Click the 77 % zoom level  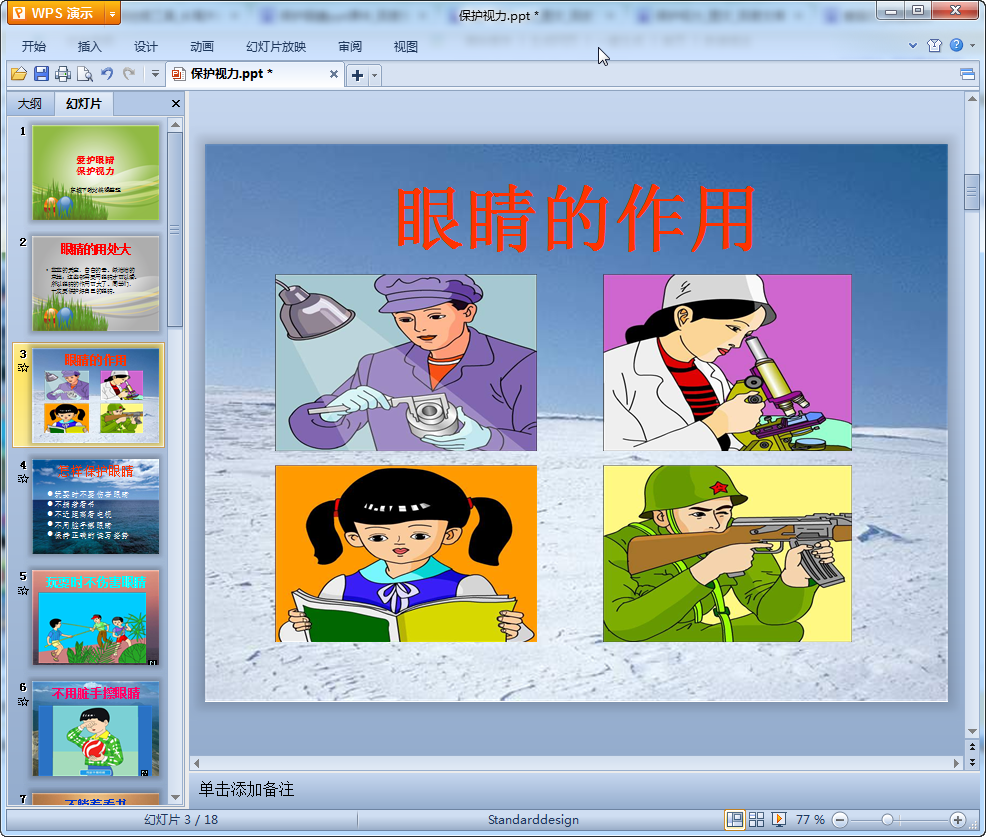pos(810,819)
